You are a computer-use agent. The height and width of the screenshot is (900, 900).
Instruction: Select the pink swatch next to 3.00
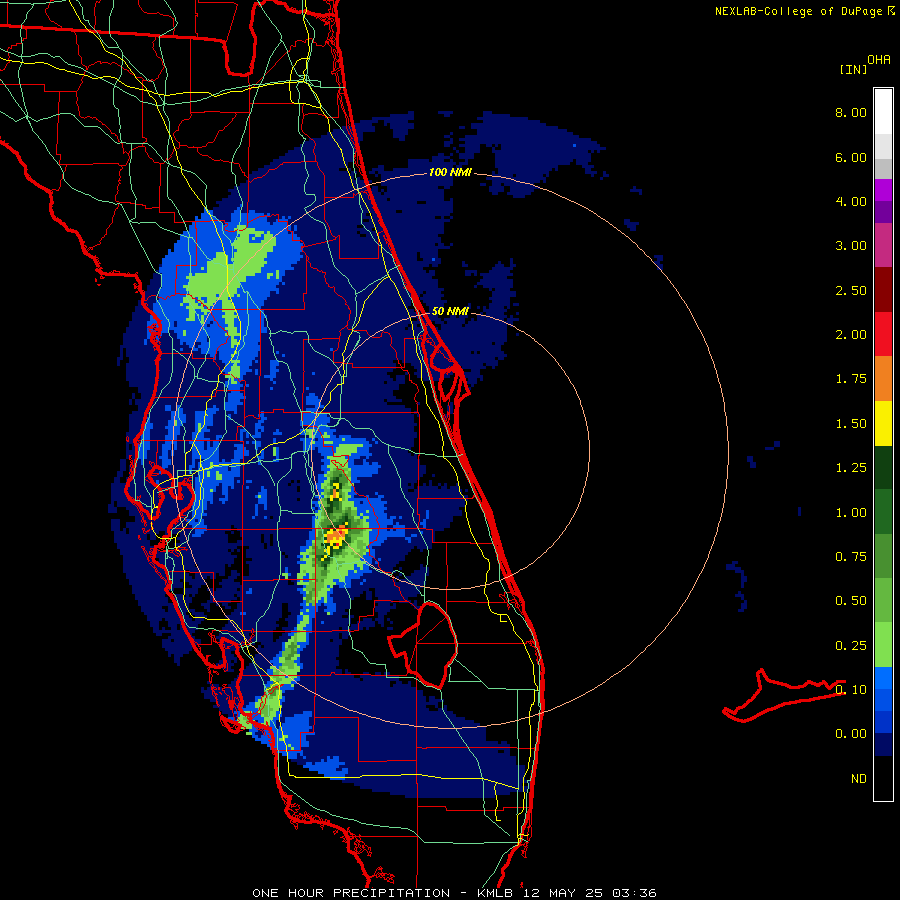tap(883, 245)
